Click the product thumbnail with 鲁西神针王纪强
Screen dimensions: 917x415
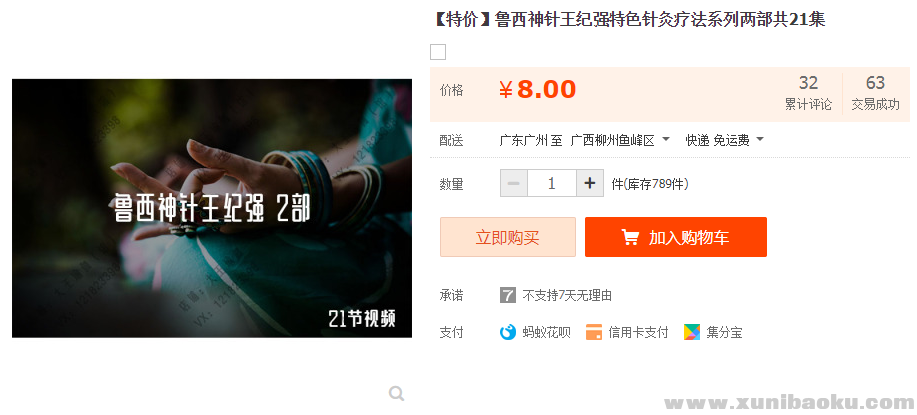[212, 208]
